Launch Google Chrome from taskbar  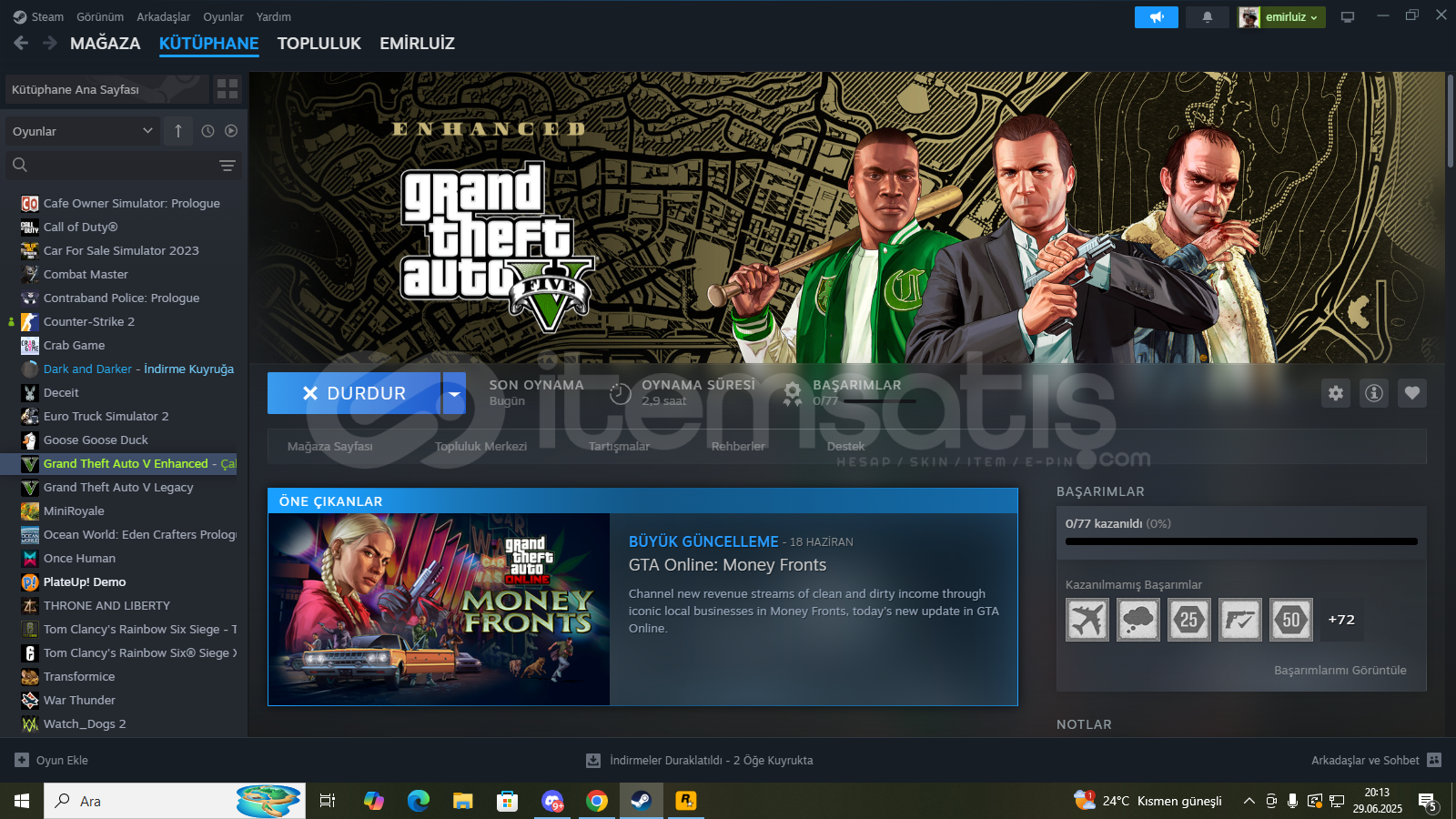(597, 801)
